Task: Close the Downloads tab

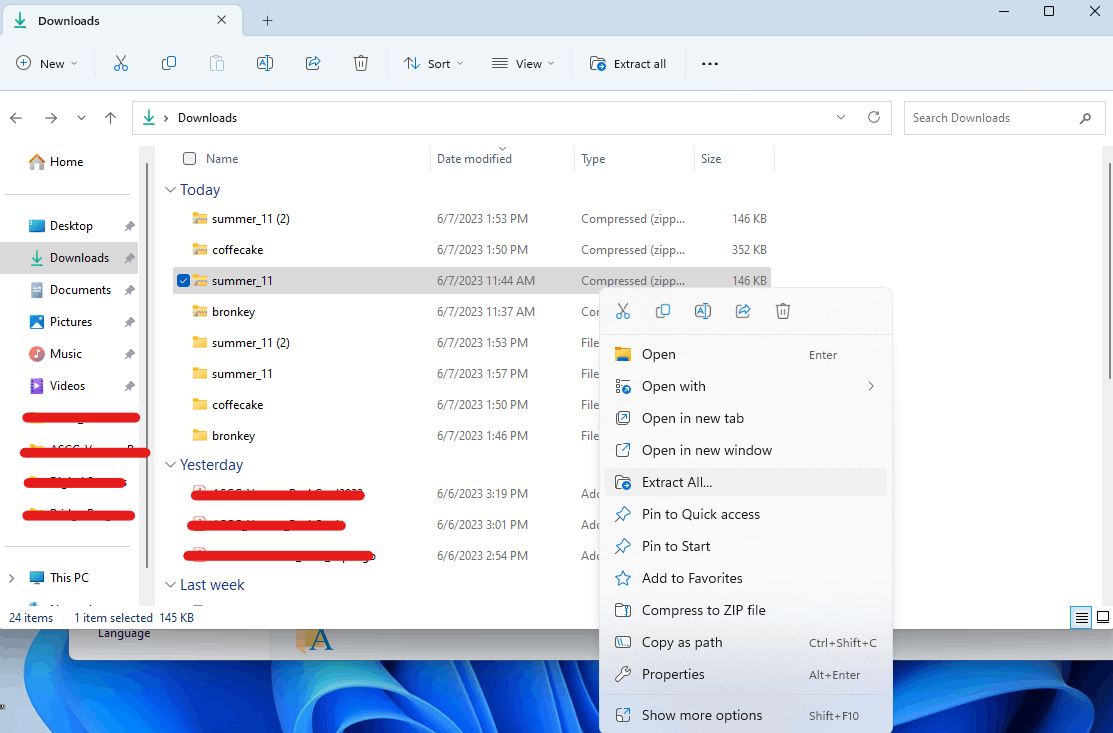Action: point(221,20)
